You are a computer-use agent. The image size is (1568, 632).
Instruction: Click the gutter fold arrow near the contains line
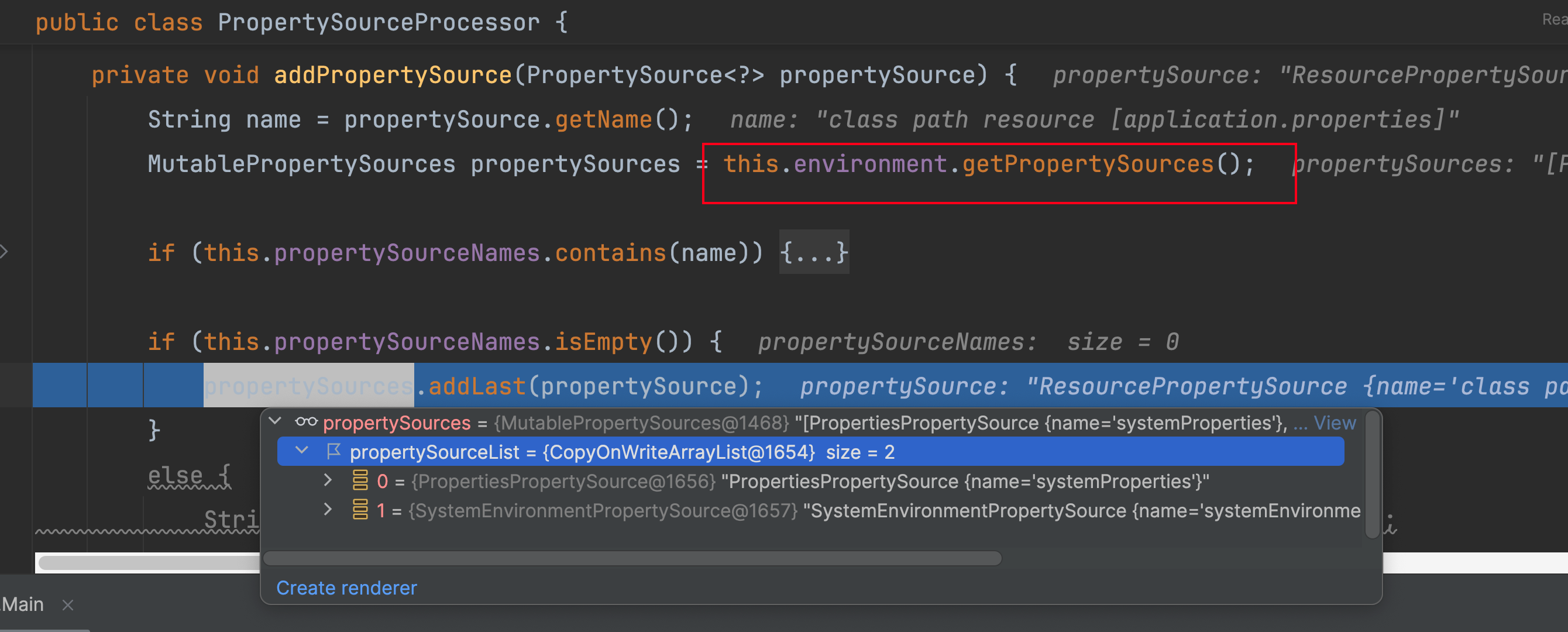coord(4,251)
